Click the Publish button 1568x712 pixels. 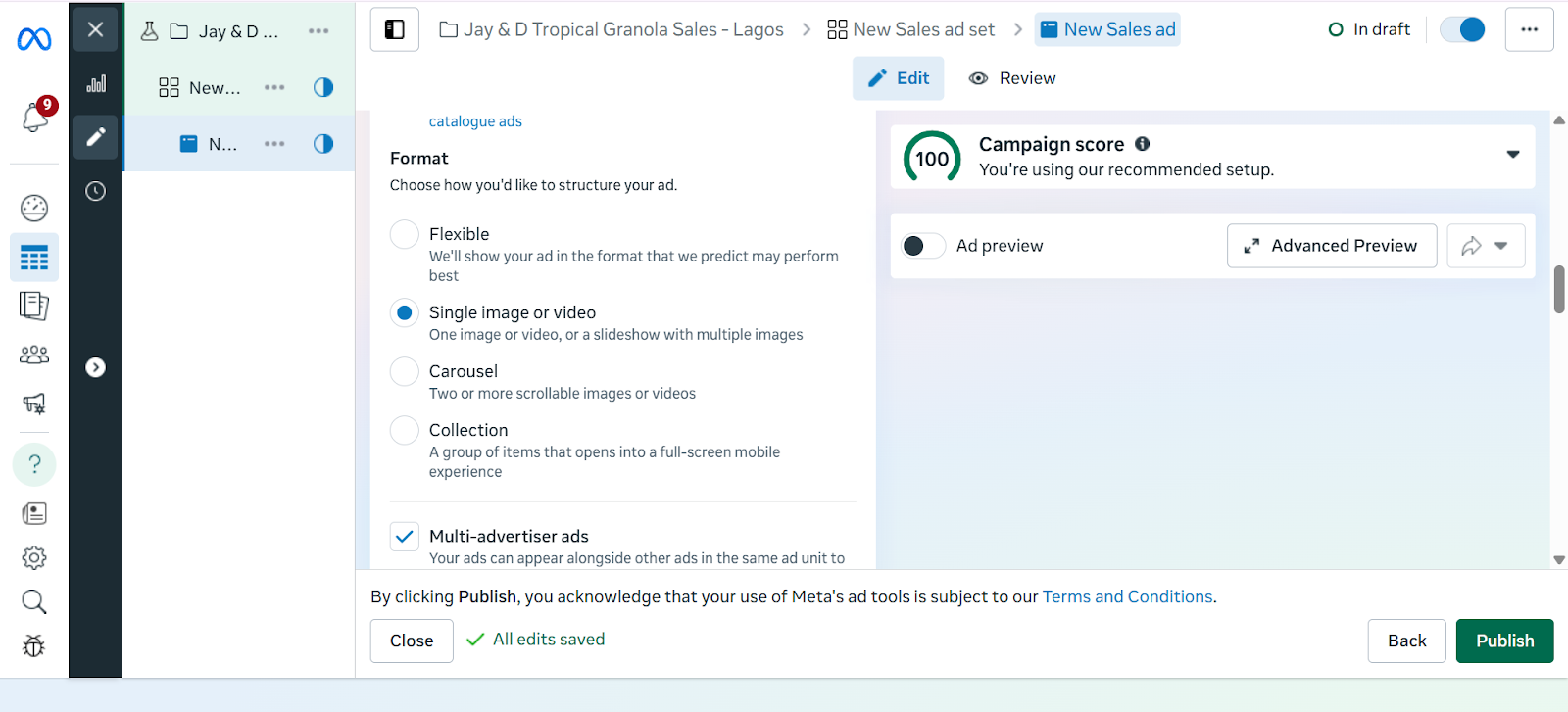1503,641
